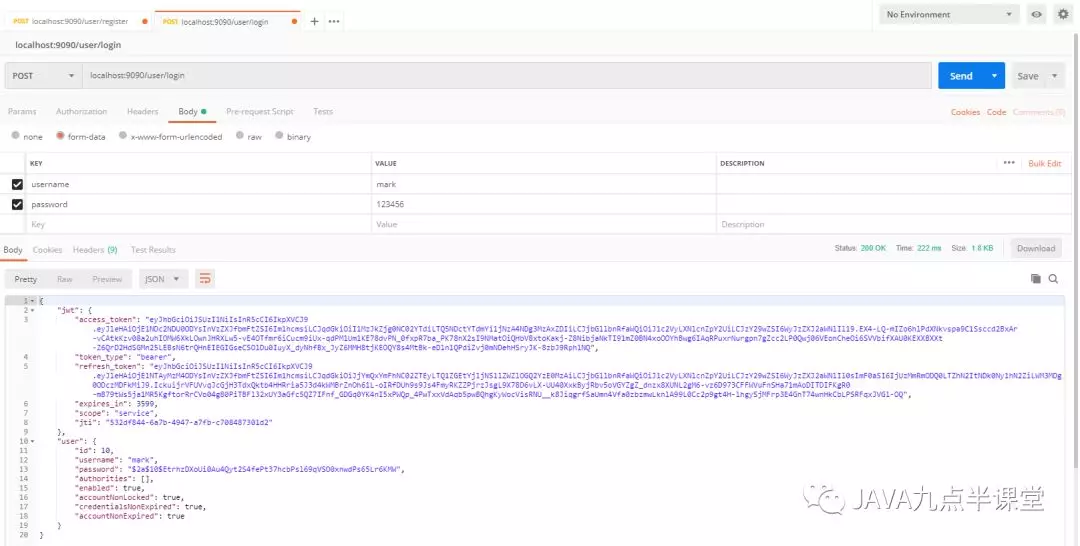1080x546 pixels.
Task: Open the POST method dropdown
Action: [x=43, y=76]
